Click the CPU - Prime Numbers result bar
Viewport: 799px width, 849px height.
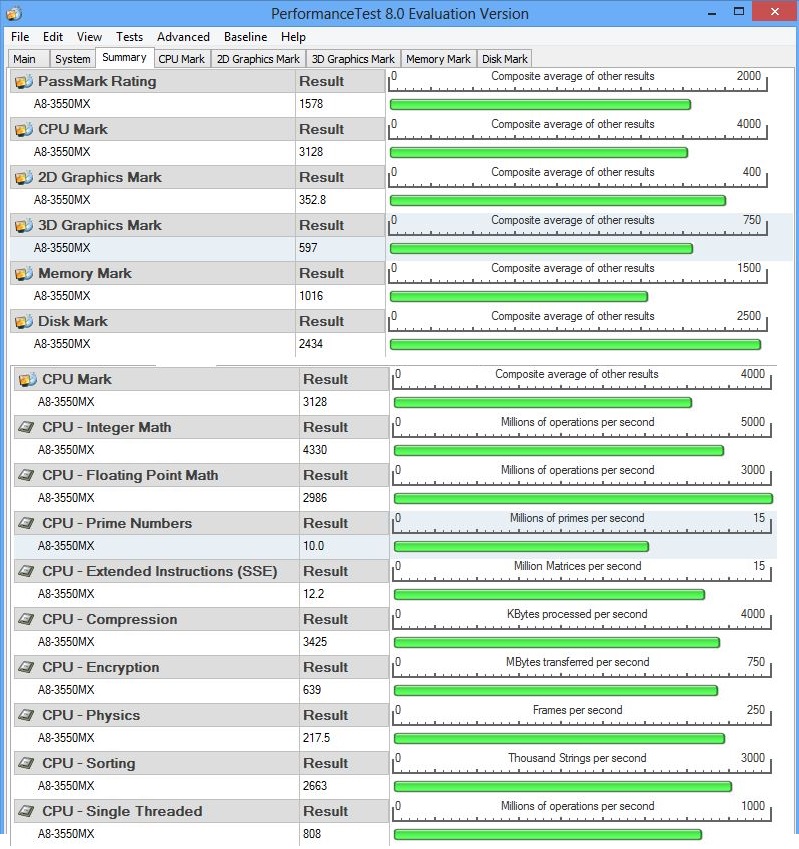tap(521, 547)
